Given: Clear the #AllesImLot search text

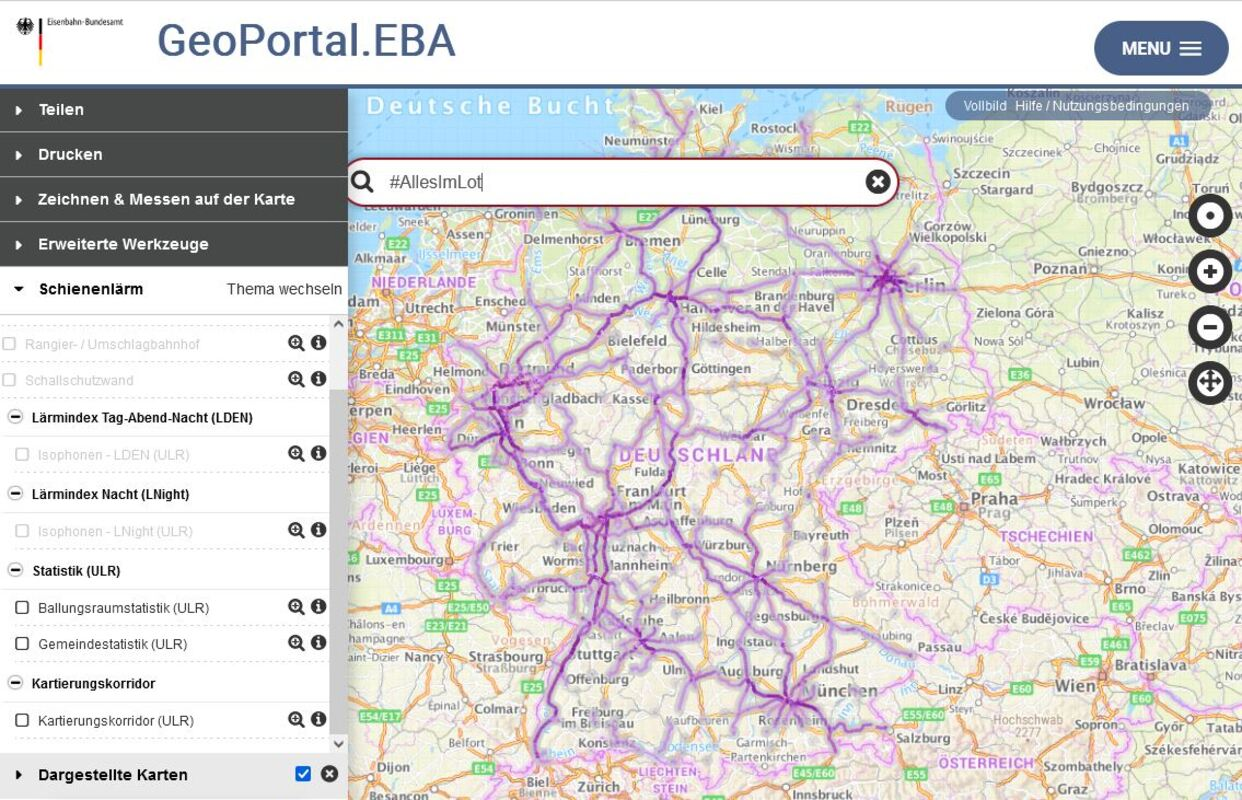Looking at the screenshot, I should coord(877,181).
